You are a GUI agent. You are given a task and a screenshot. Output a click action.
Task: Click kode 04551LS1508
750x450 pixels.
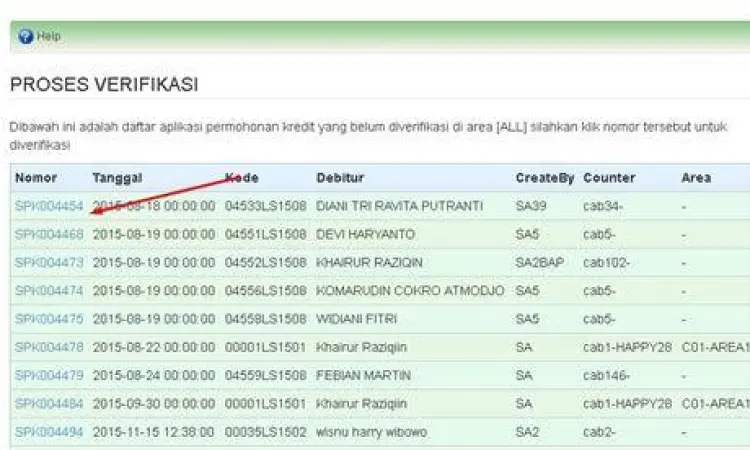click(x=265, y=234)
